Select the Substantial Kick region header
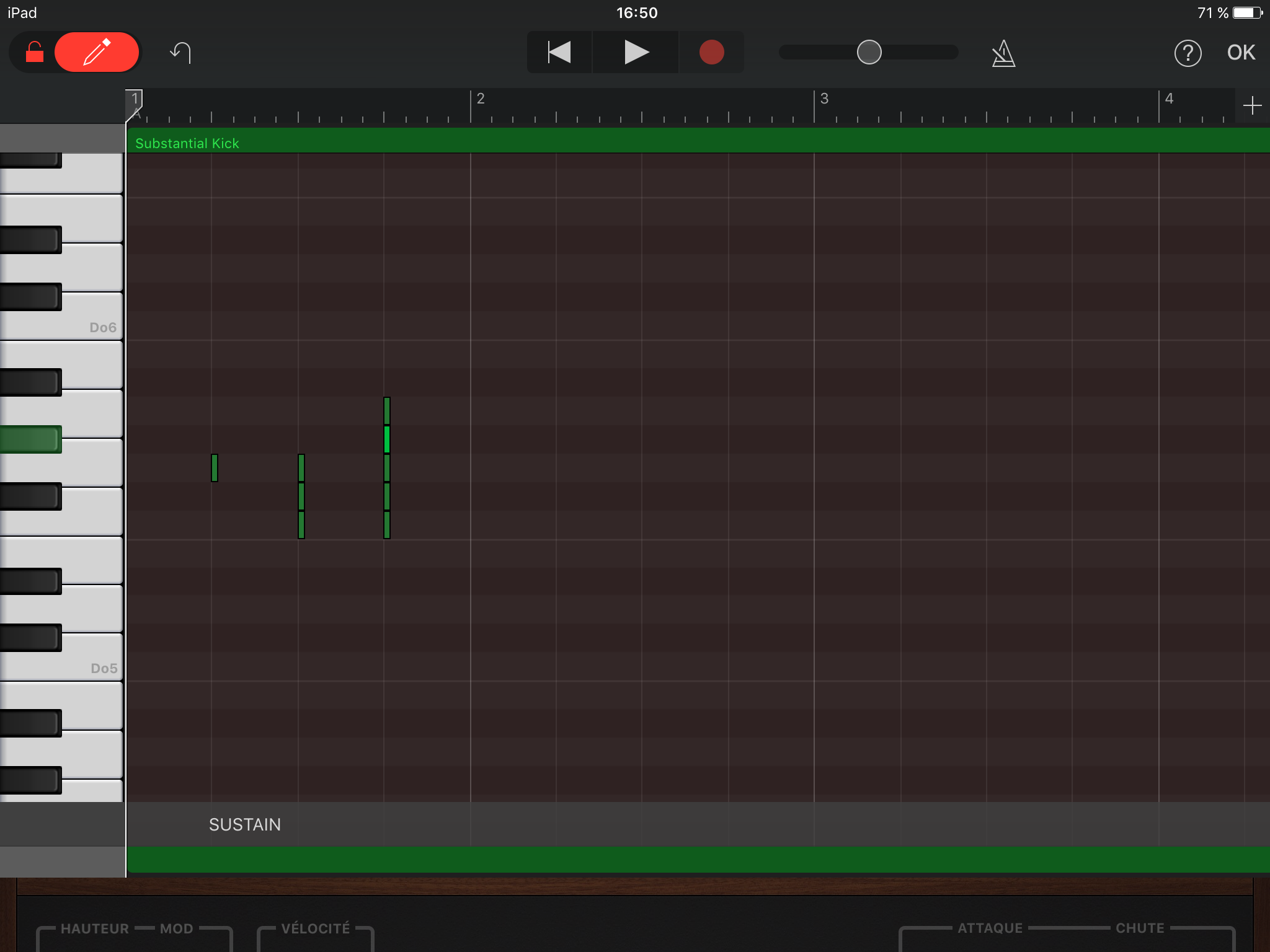 coord(698,142)
